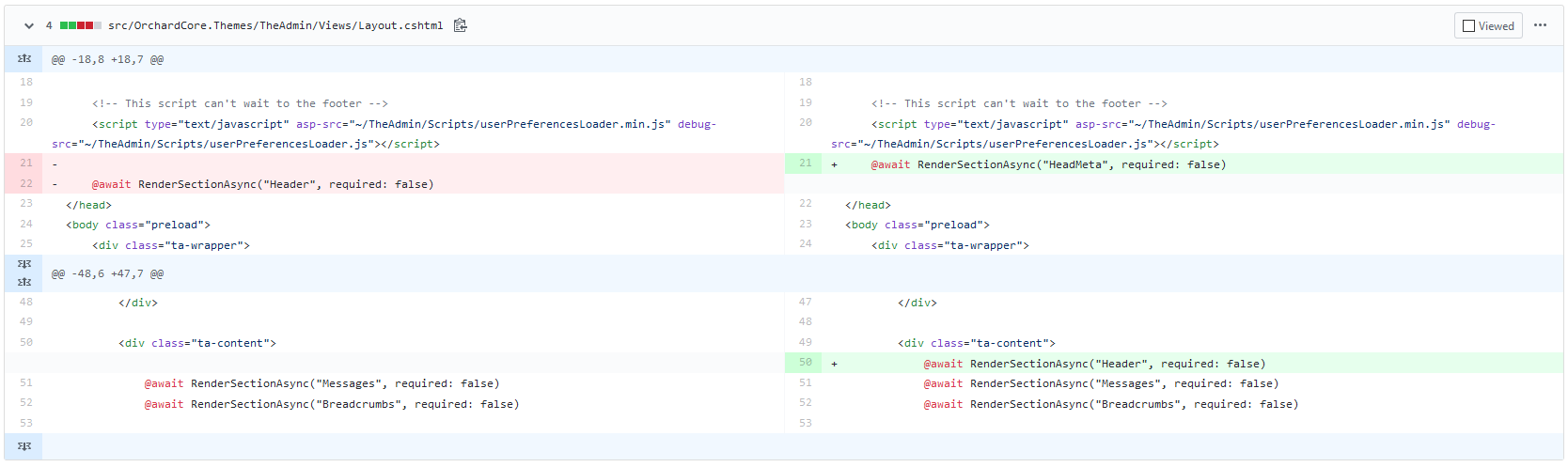This screenshot has height=467, width=1568.
Task: Click plus marker on added Header line
Action: (x=834, y=364)
